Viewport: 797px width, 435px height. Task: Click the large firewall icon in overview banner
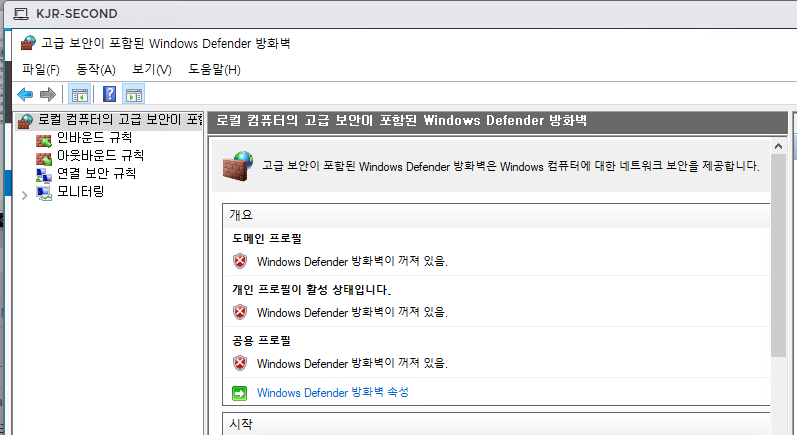click(238, 166)
